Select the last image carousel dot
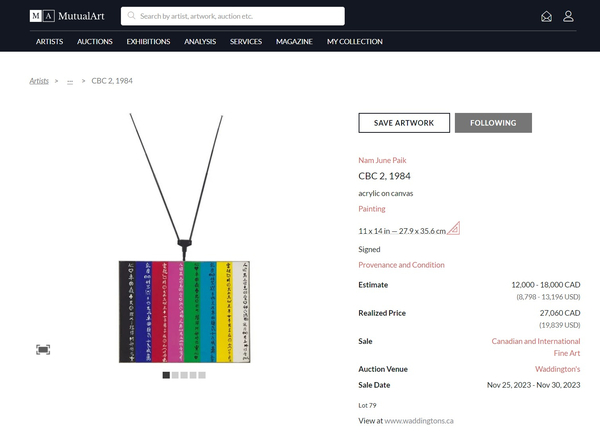 coord(202,375)
